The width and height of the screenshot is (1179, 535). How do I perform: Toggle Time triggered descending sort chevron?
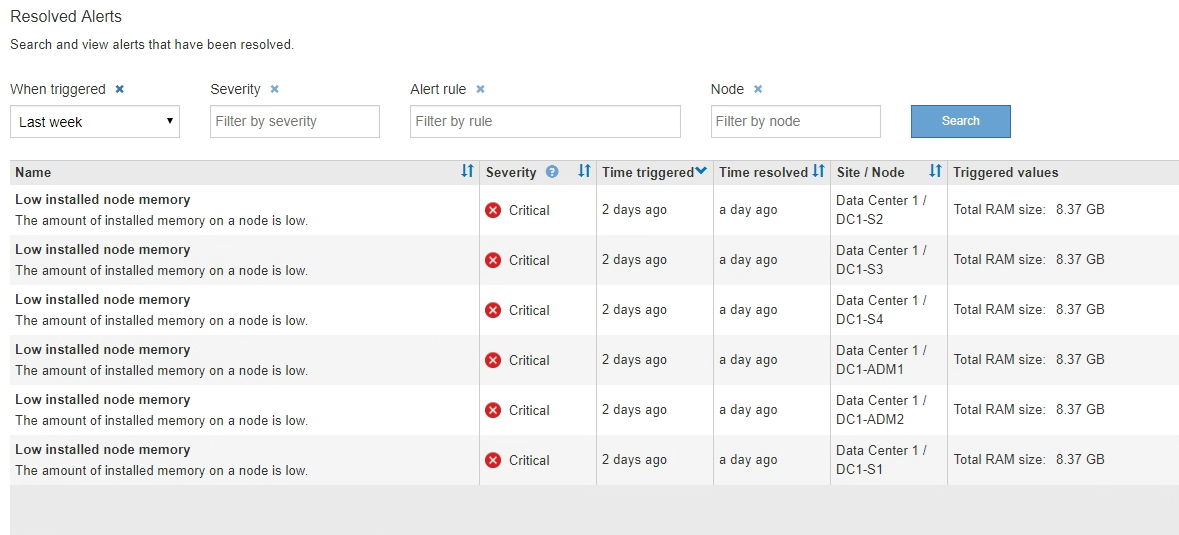pyautogui.click(x=701, y=172)
